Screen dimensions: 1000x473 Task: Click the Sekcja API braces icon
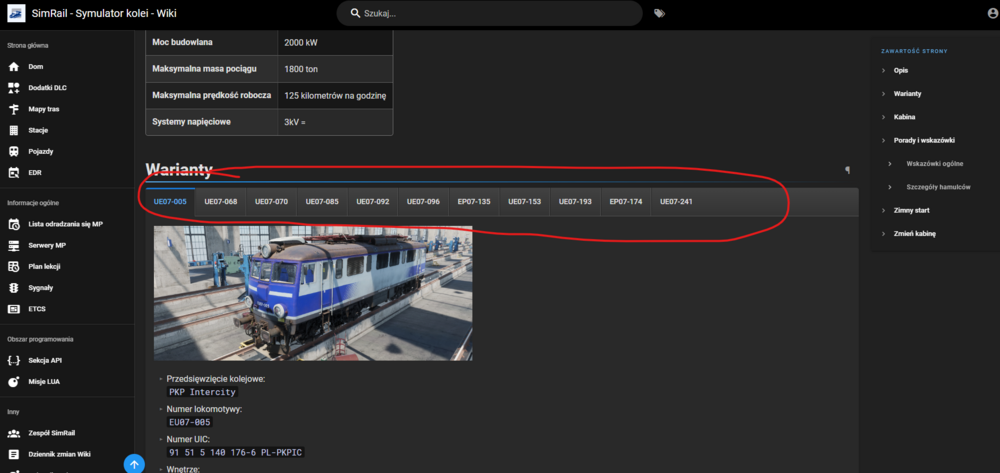(x=14, y=360)
